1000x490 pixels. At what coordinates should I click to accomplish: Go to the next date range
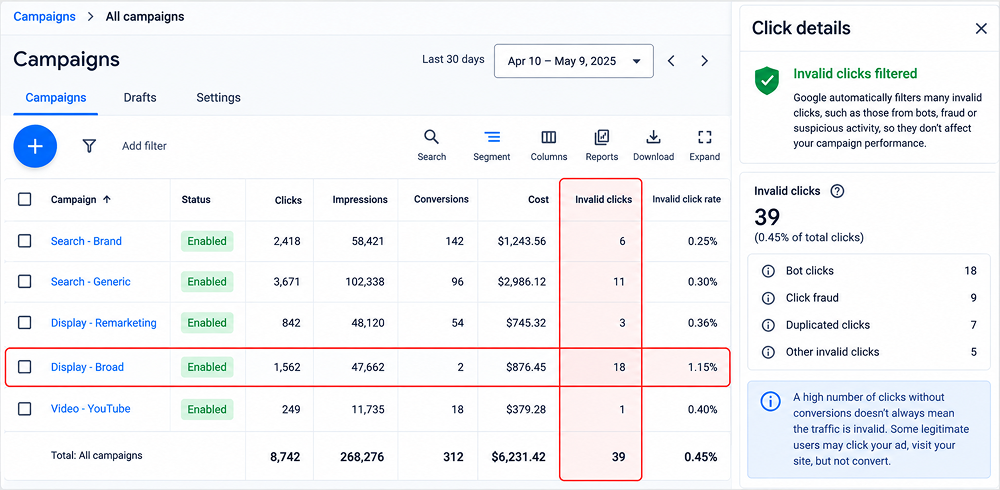pos(705,61)
